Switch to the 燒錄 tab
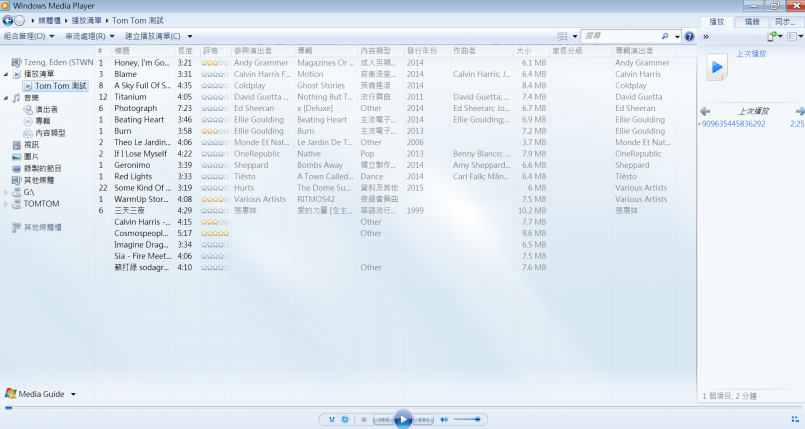Screen dimensions: 805x429 point(752,21)
